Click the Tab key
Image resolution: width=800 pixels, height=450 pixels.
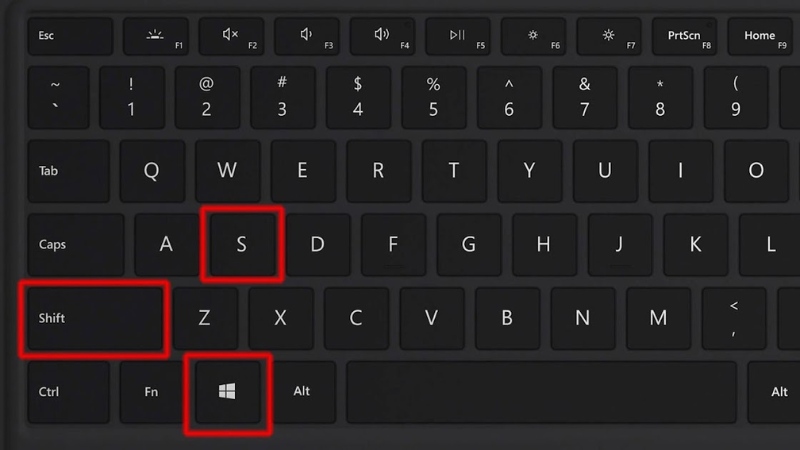[68, 171]
